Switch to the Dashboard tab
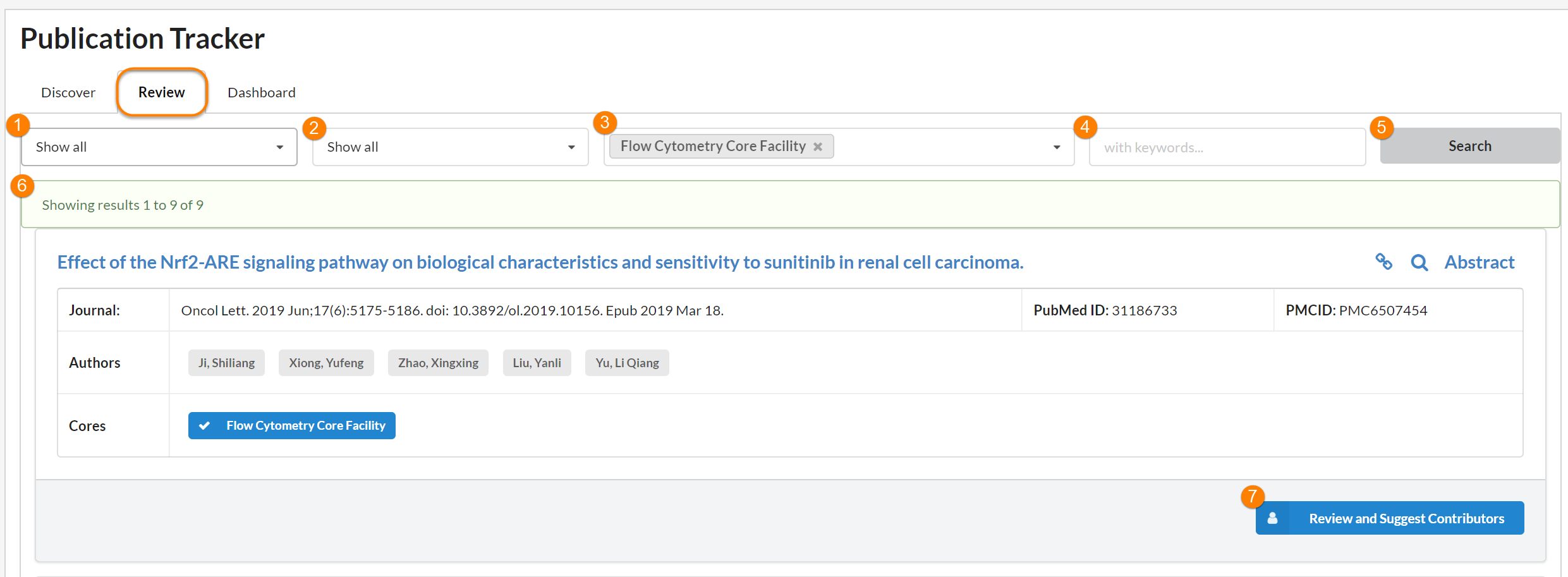This screenshot has width=1568, height=577. (x=261, y=92)
